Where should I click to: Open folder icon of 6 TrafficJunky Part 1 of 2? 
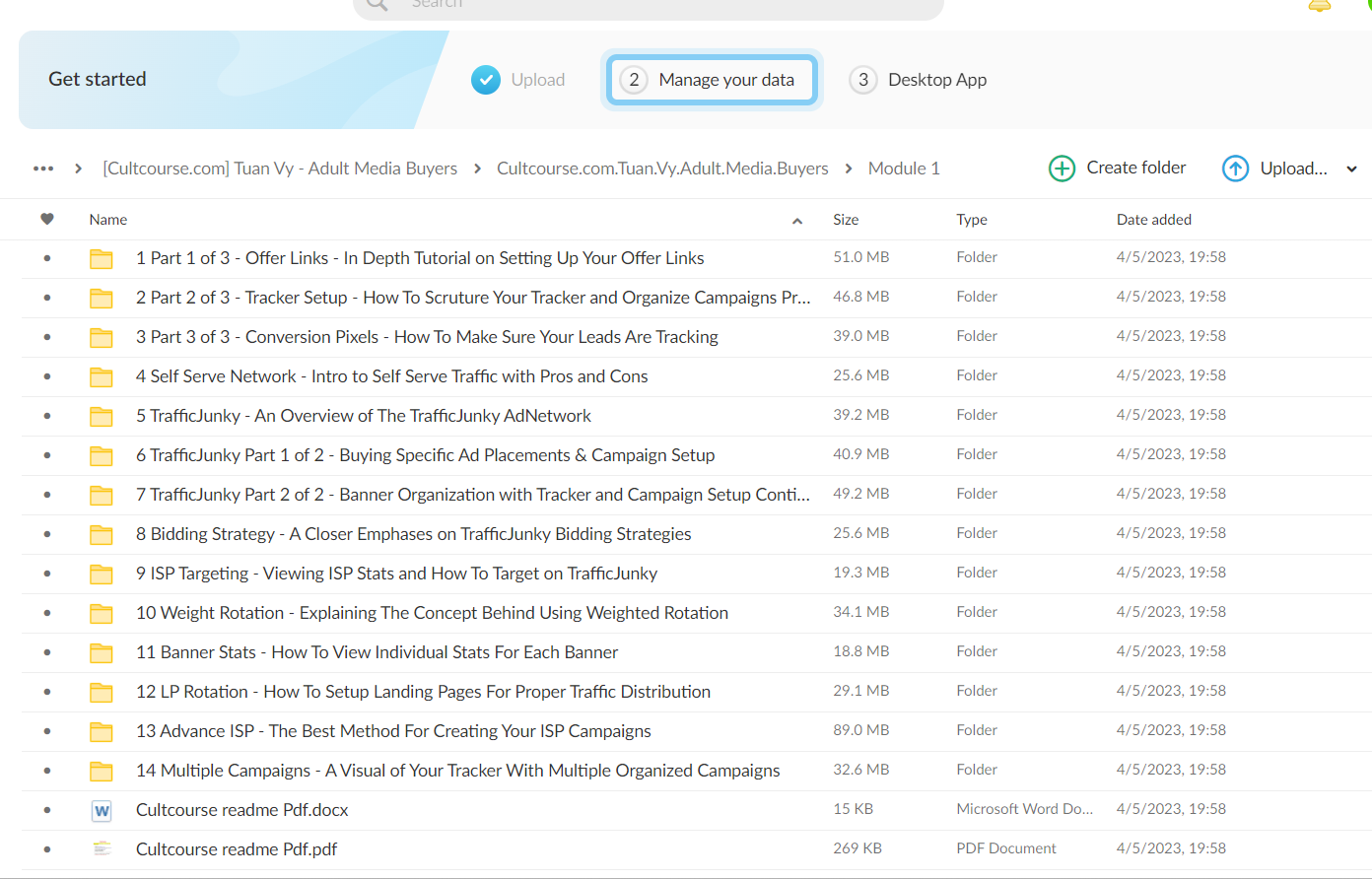[x=102, y=455]
